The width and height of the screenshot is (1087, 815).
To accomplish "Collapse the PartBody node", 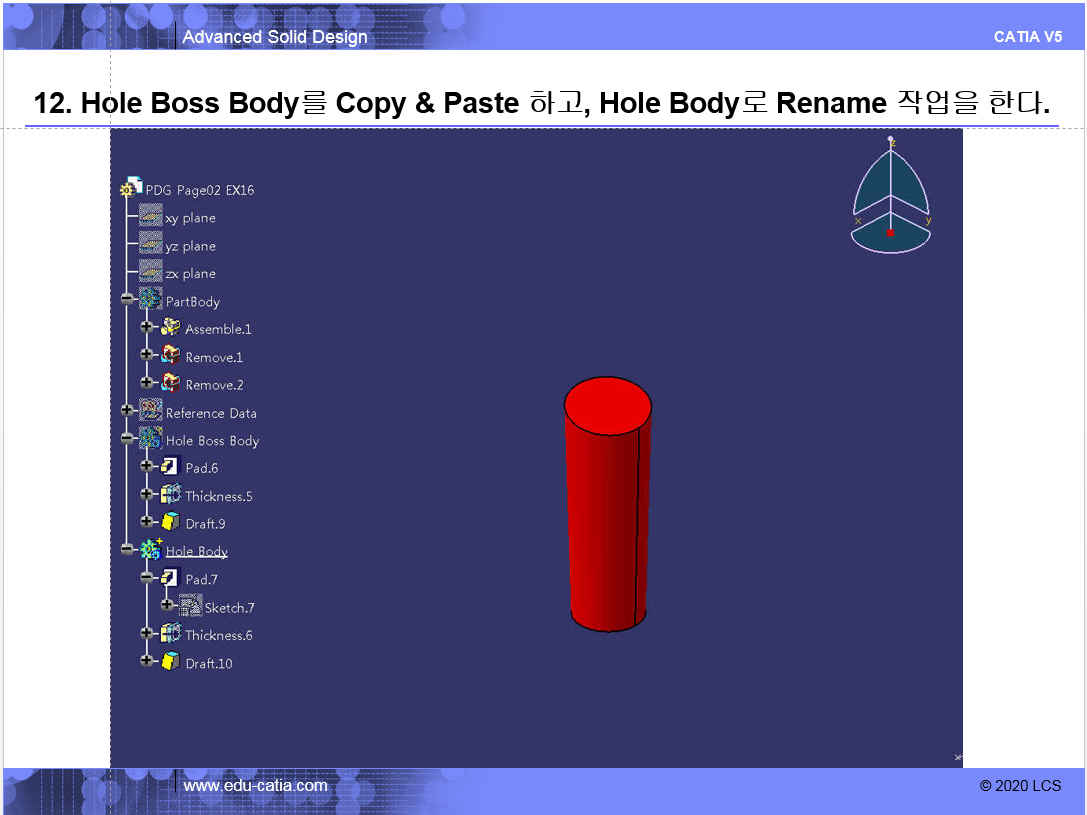I will click(x=127, y=300).
